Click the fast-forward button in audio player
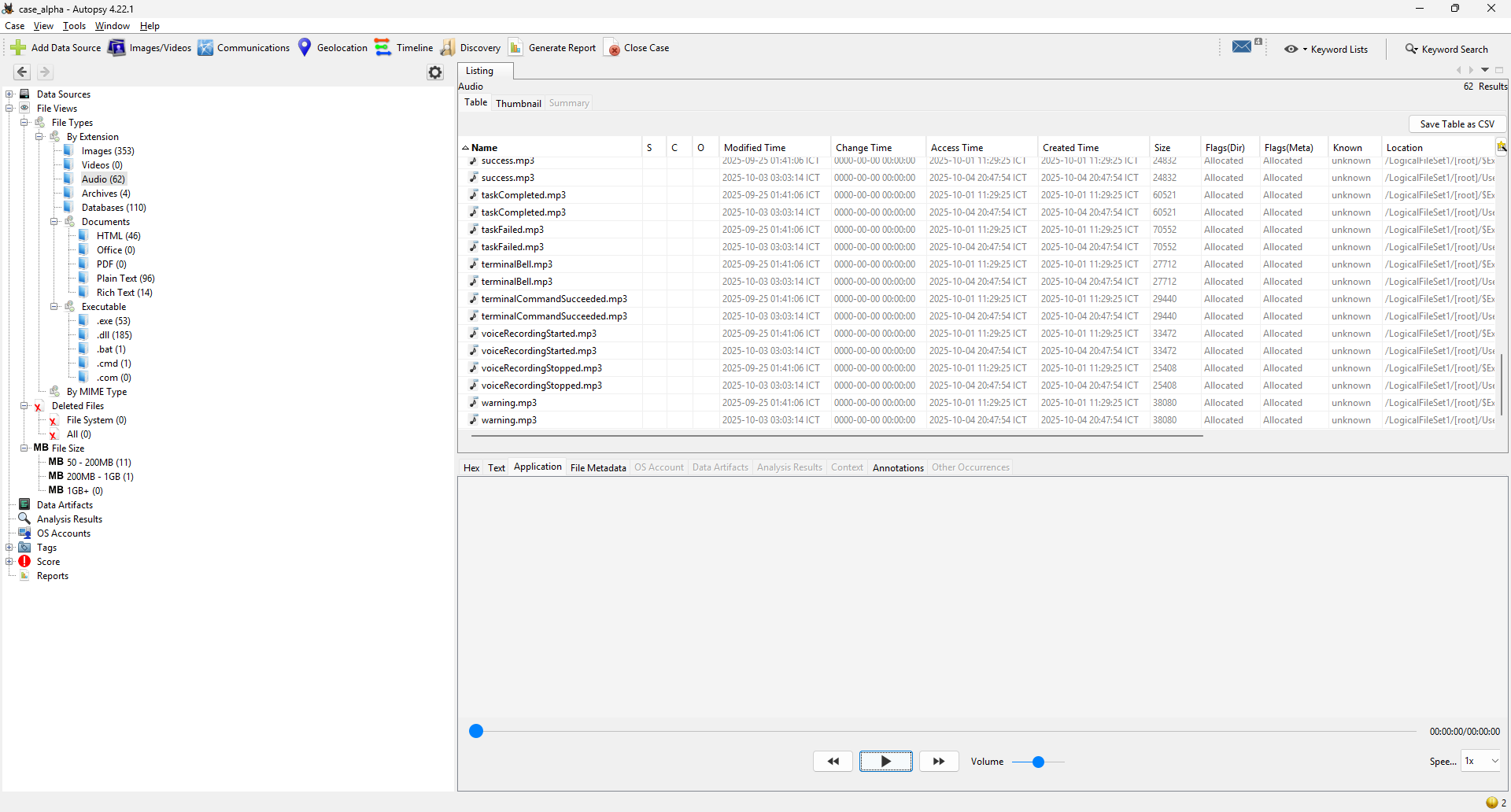The image size is (1511, 812). [x=939, y=761]
